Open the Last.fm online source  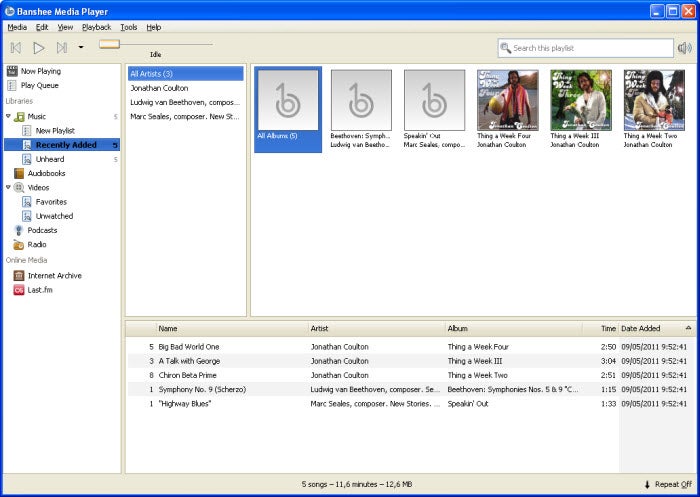[x=41, y=290]
